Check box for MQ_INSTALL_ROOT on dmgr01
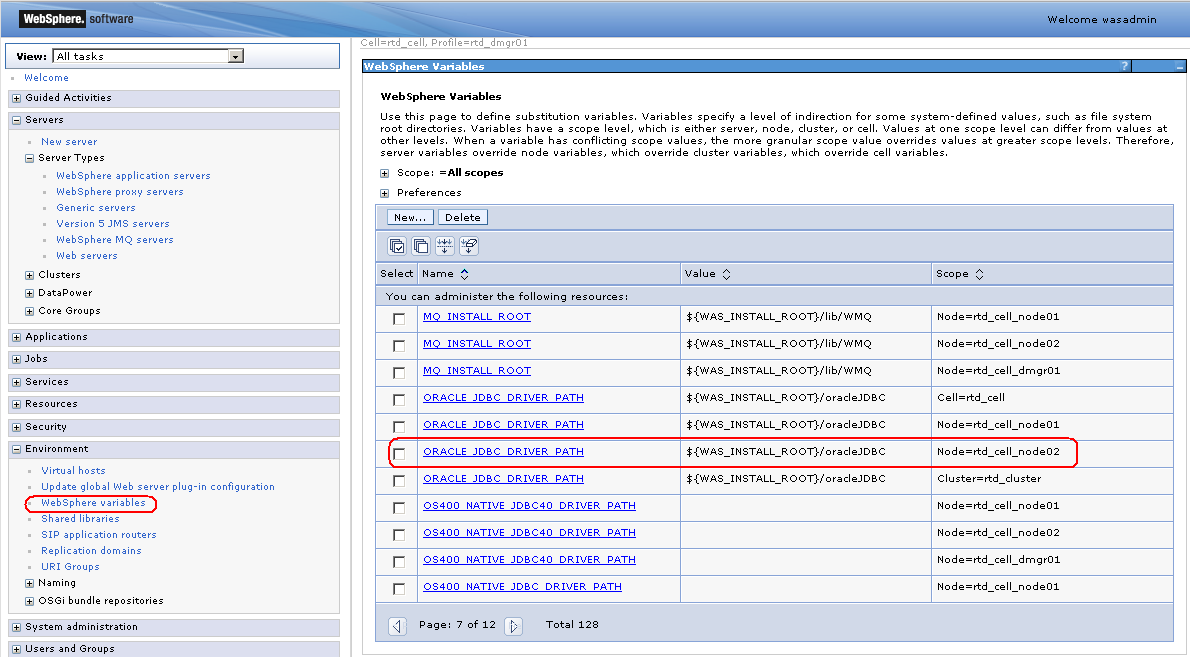Viewport: 1190px width, 657px height. (x=399, y=373)
